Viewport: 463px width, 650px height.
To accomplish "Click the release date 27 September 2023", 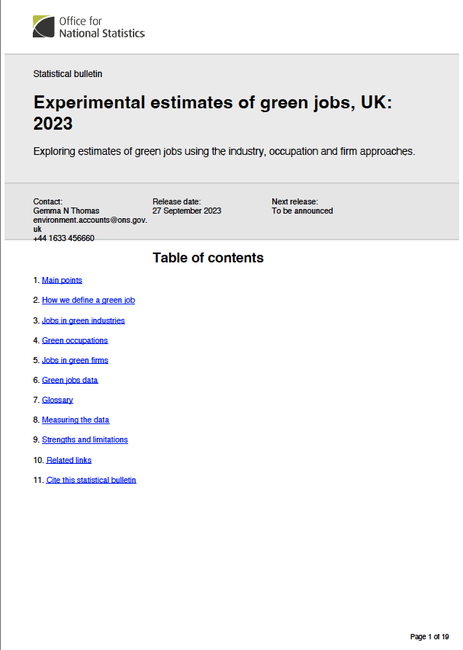I will [x=187, y=211].
